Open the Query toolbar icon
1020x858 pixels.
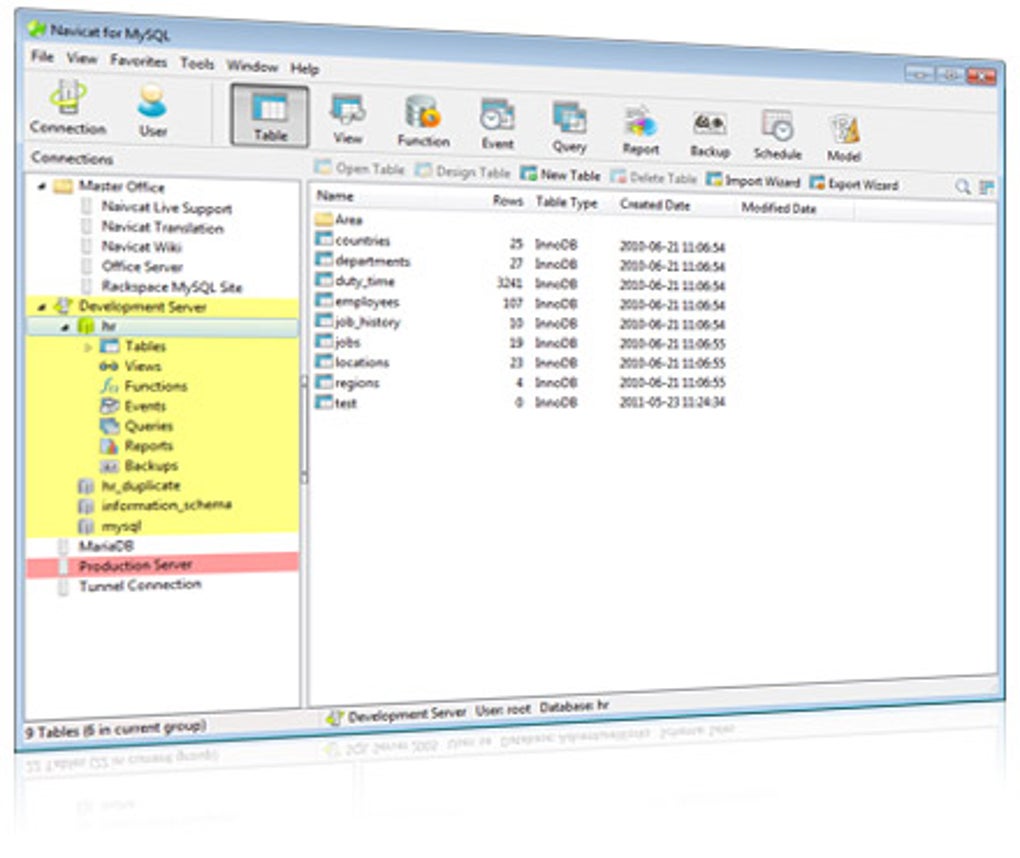pyautogui.click(x=570, y=127)
